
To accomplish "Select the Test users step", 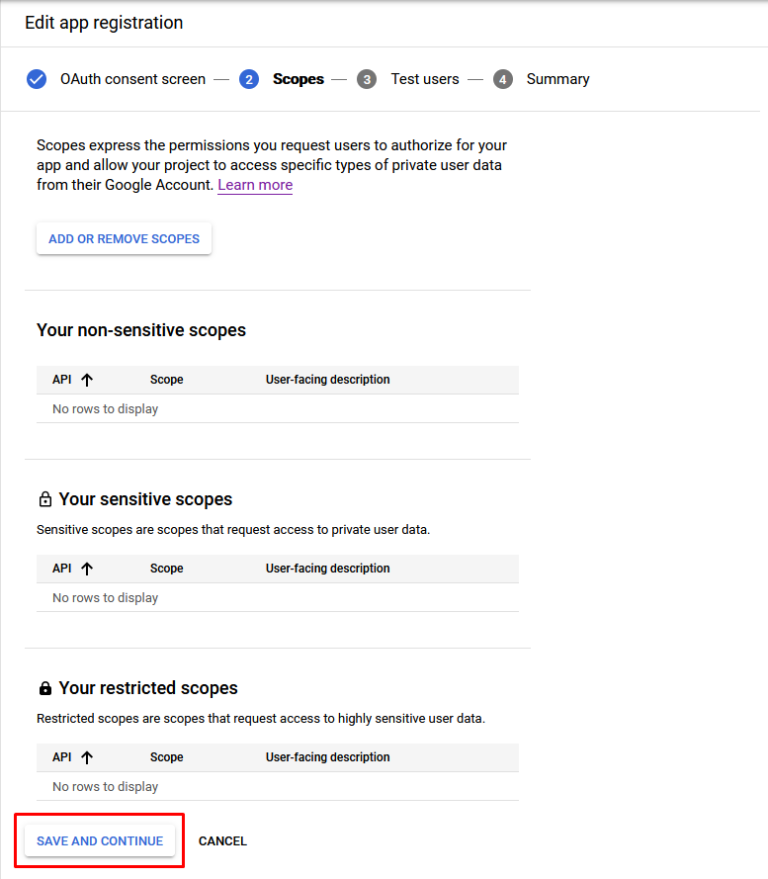I will tap(424, 79).
